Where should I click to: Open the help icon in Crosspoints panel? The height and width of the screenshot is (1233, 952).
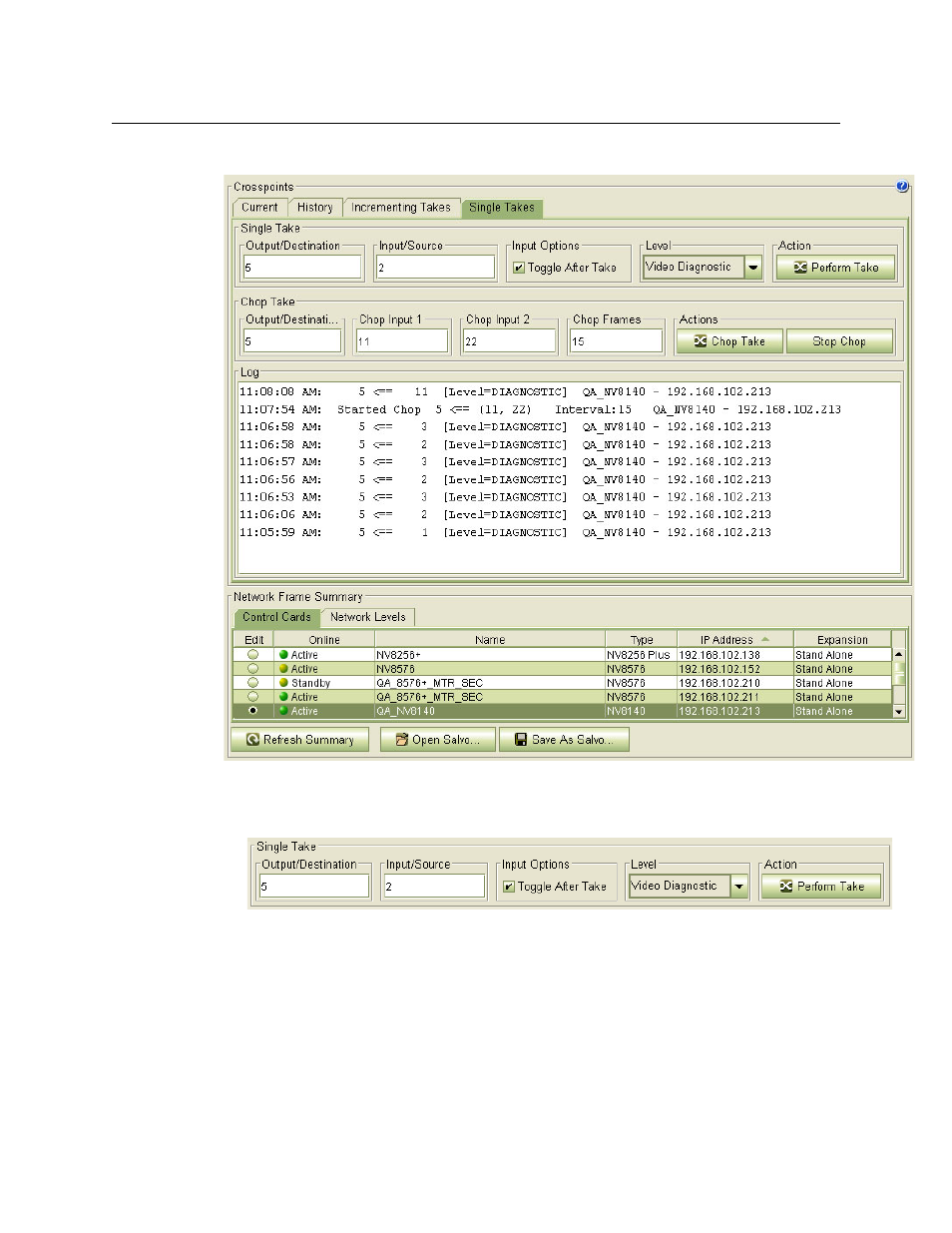click(902, 187)
